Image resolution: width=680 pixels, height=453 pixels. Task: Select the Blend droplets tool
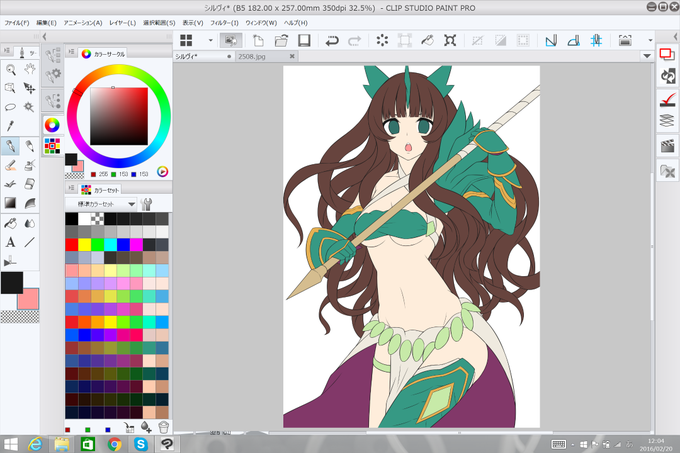click(29, 223)
